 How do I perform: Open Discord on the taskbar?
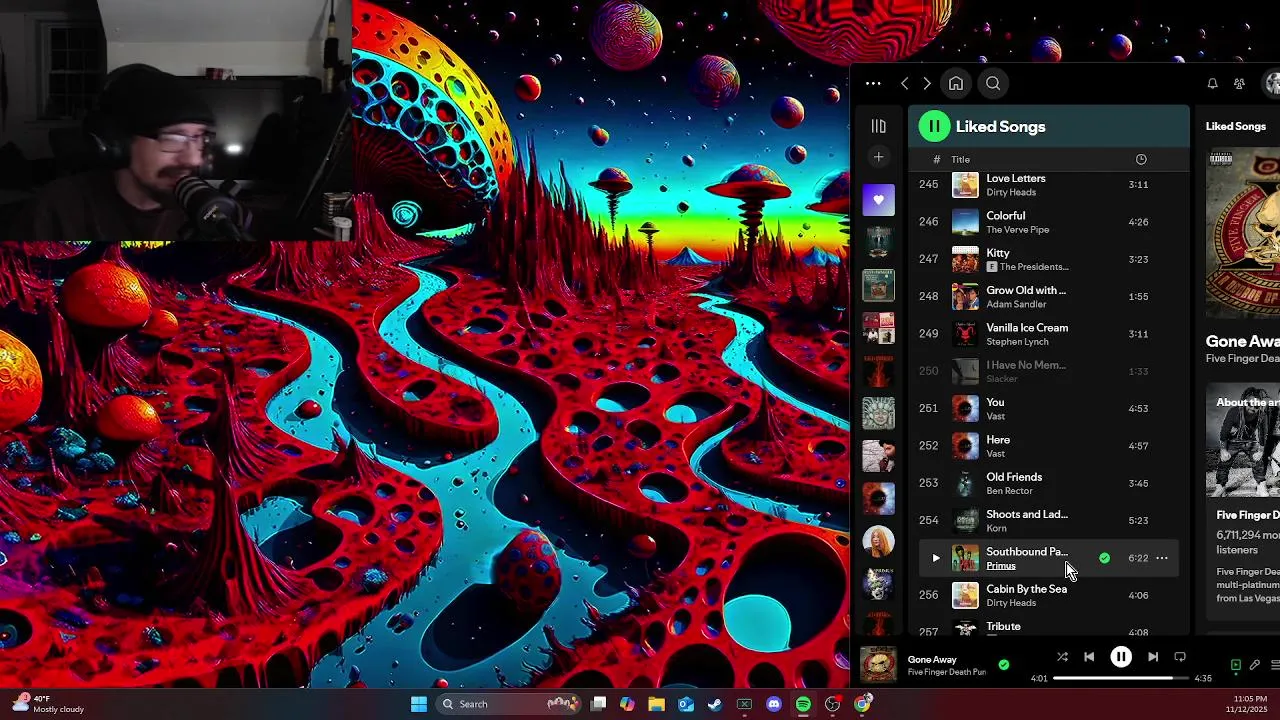click(773, 704)
